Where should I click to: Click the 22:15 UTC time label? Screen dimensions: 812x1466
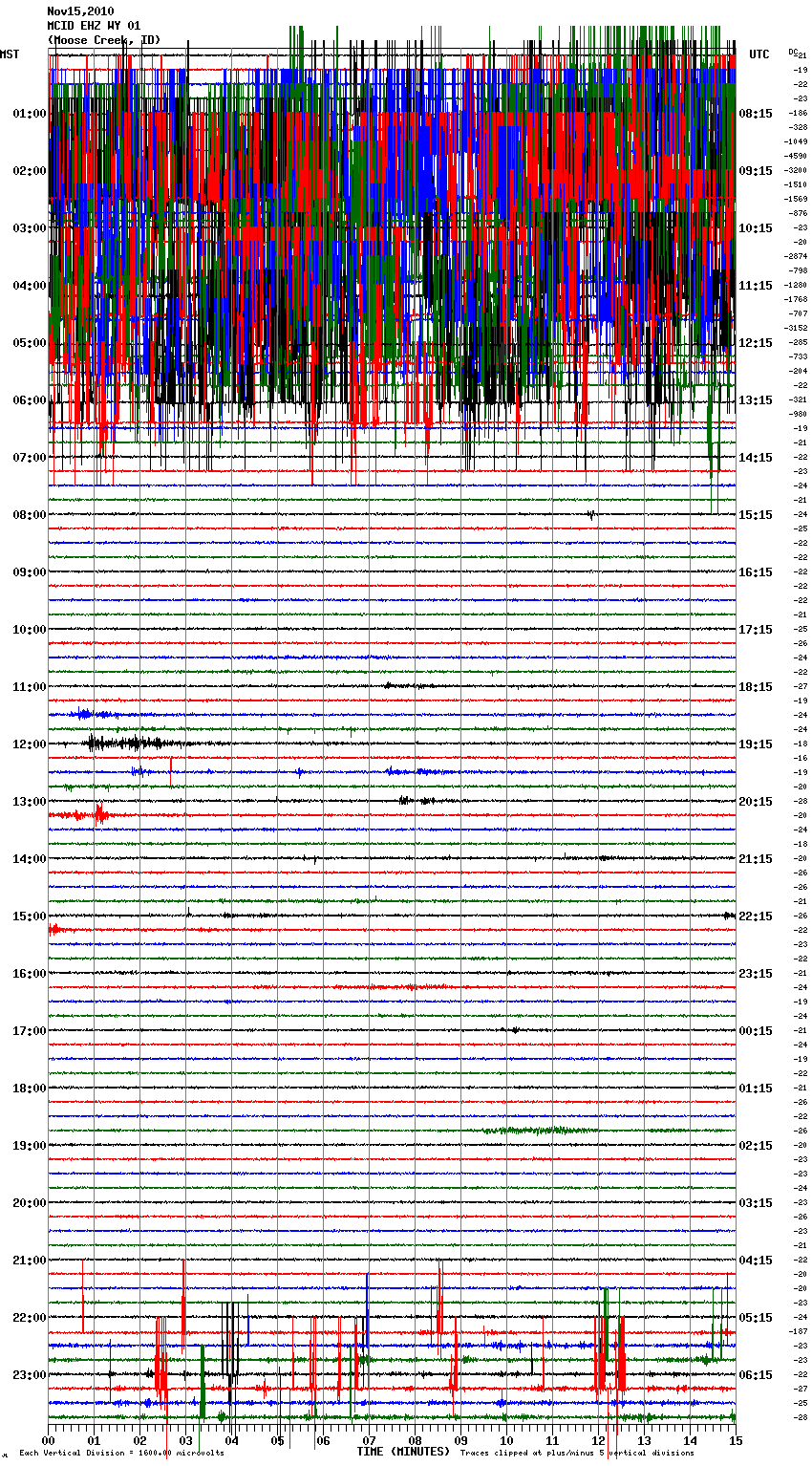click(x=756, y=916)
